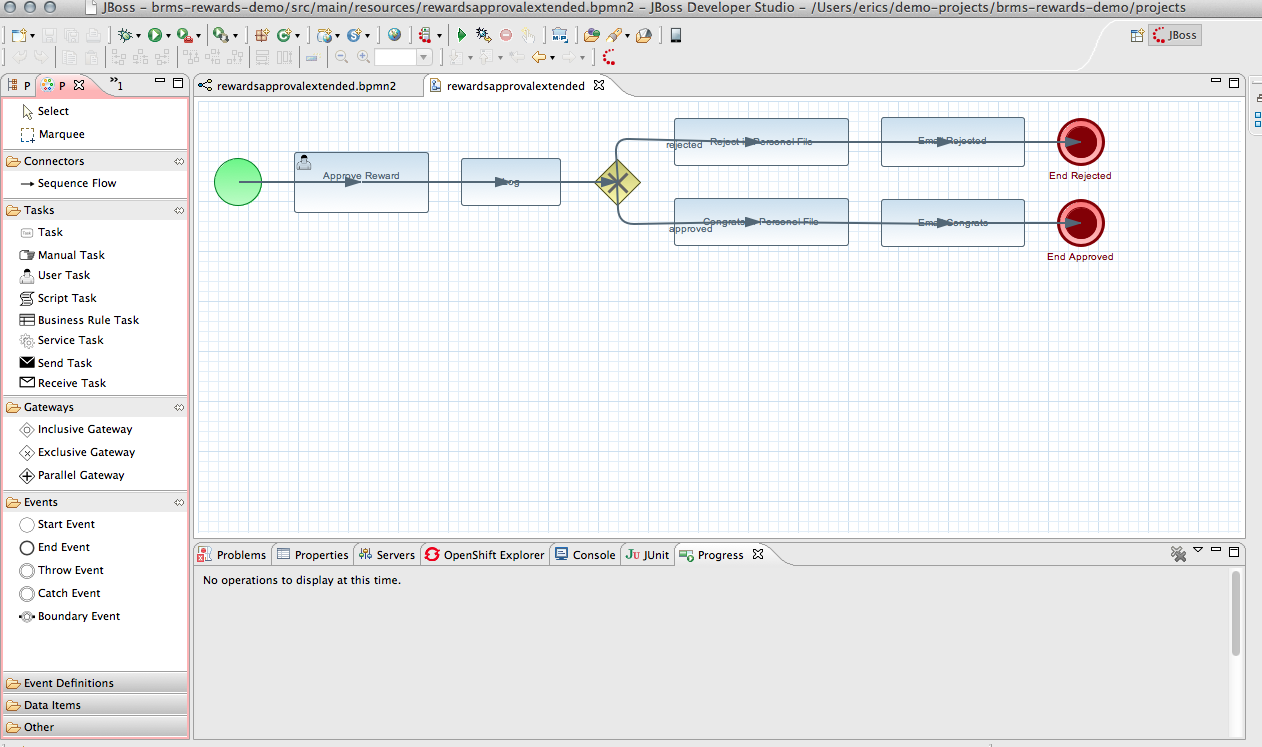Expand the Event Definitions drawer
Image resolution: width=1262 pixels, height=747 pixels.
[95, 683]
